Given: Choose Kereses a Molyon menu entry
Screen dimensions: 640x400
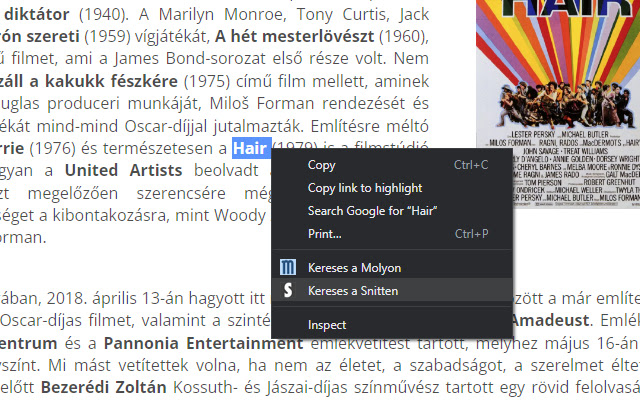Looking at the screenshot, I should [392, 268].
